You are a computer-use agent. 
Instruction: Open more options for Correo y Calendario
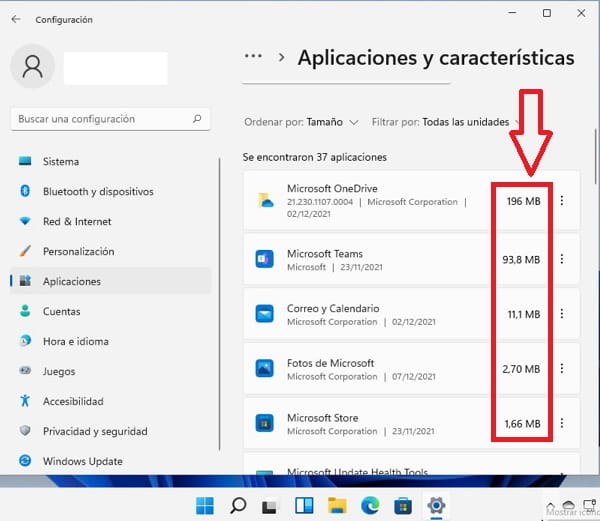562,314
